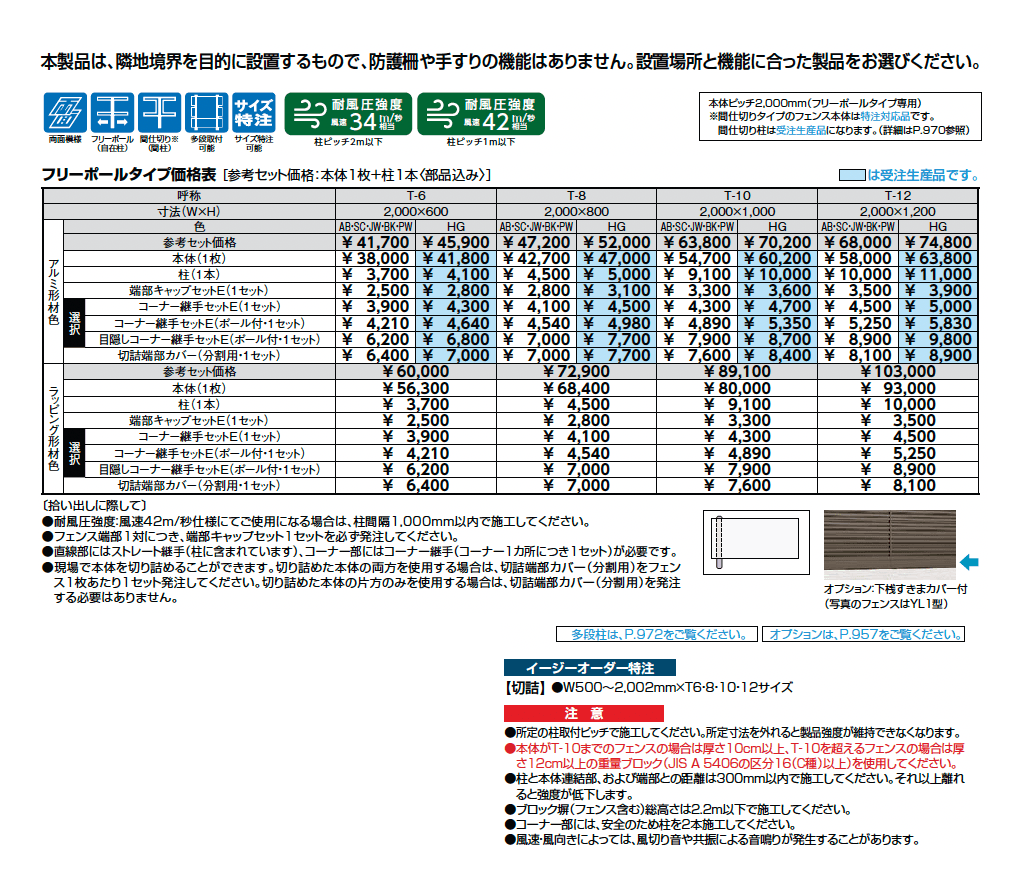Screen dimensions: 1026x870
Task: Click price ¥60,000 in the wrapping section
Action: coord(416,372)
